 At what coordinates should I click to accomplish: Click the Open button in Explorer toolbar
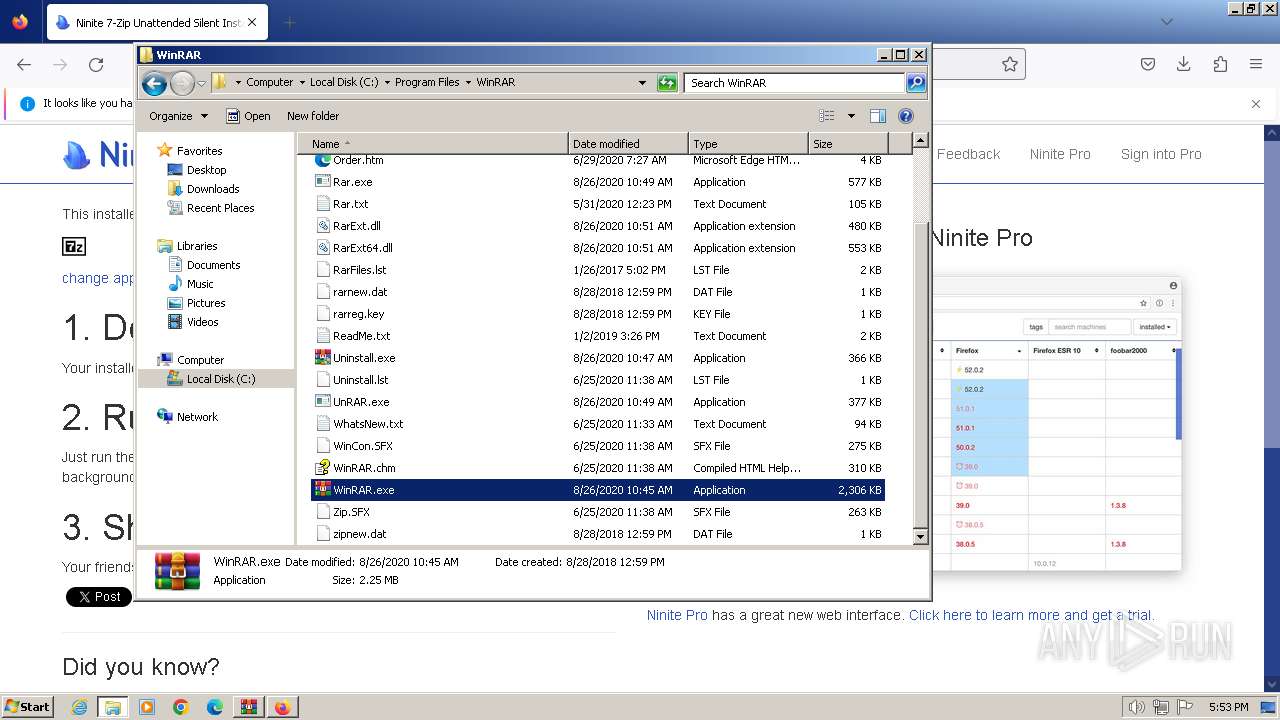[248, 116]
